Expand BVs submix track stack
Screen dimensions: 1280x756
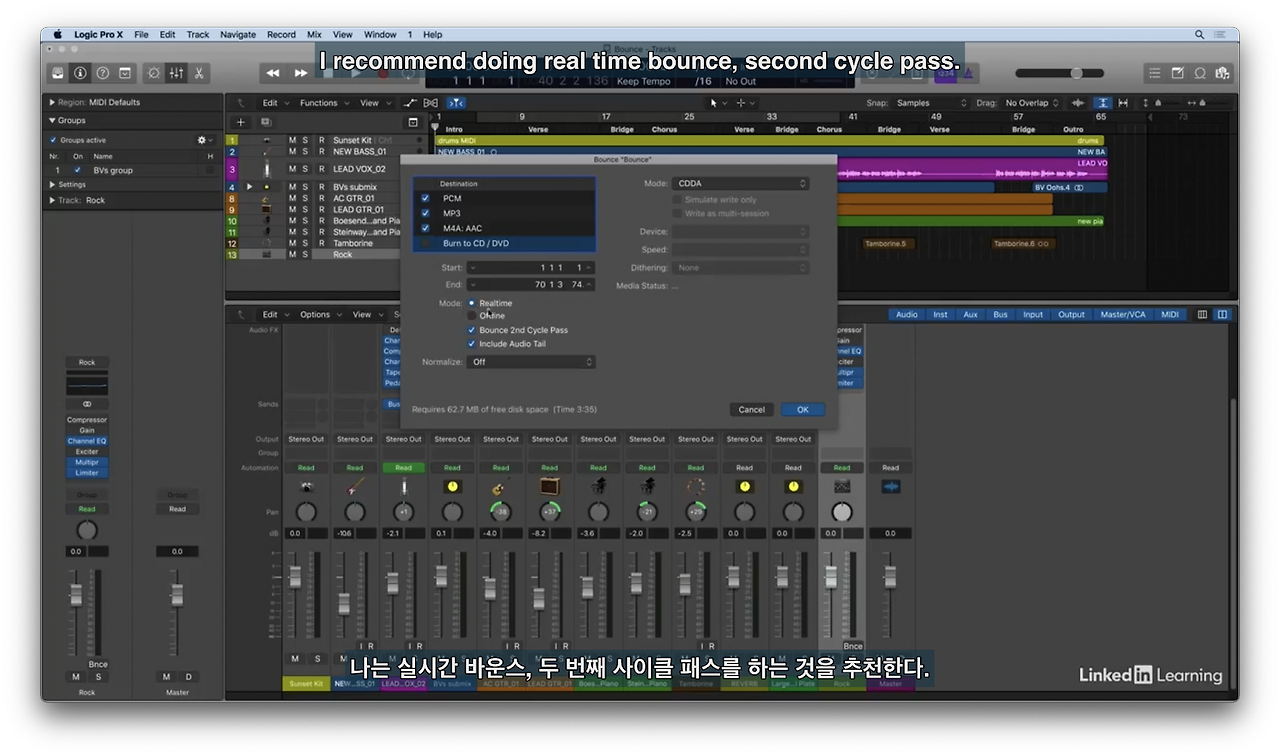(x=250, y=187)
